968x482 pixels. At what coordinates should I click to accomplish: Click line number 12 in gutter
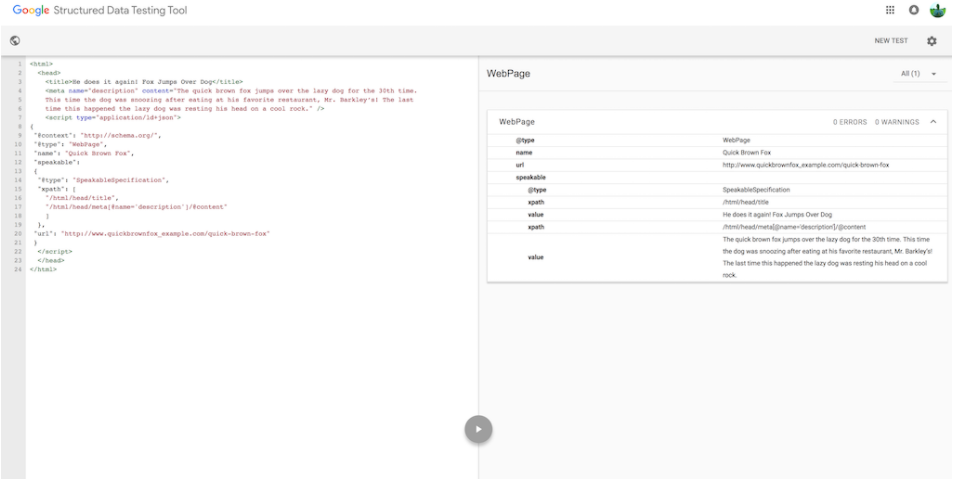[20, 162]
